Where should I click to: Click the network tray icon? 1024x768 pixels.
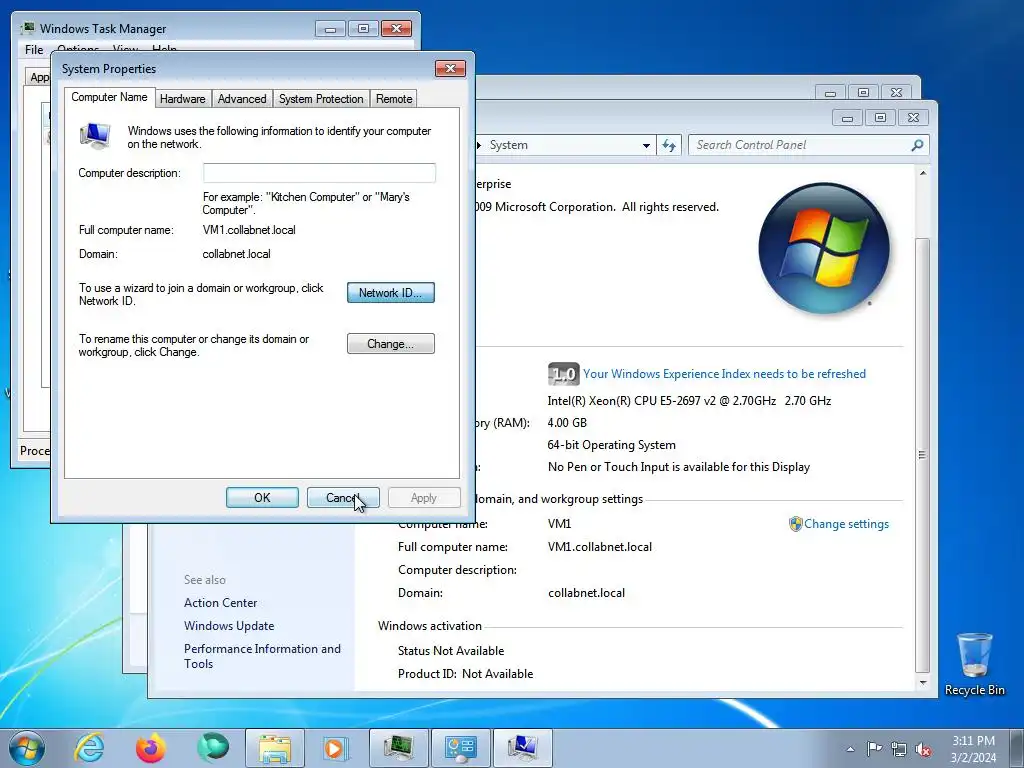coord(899,749)
